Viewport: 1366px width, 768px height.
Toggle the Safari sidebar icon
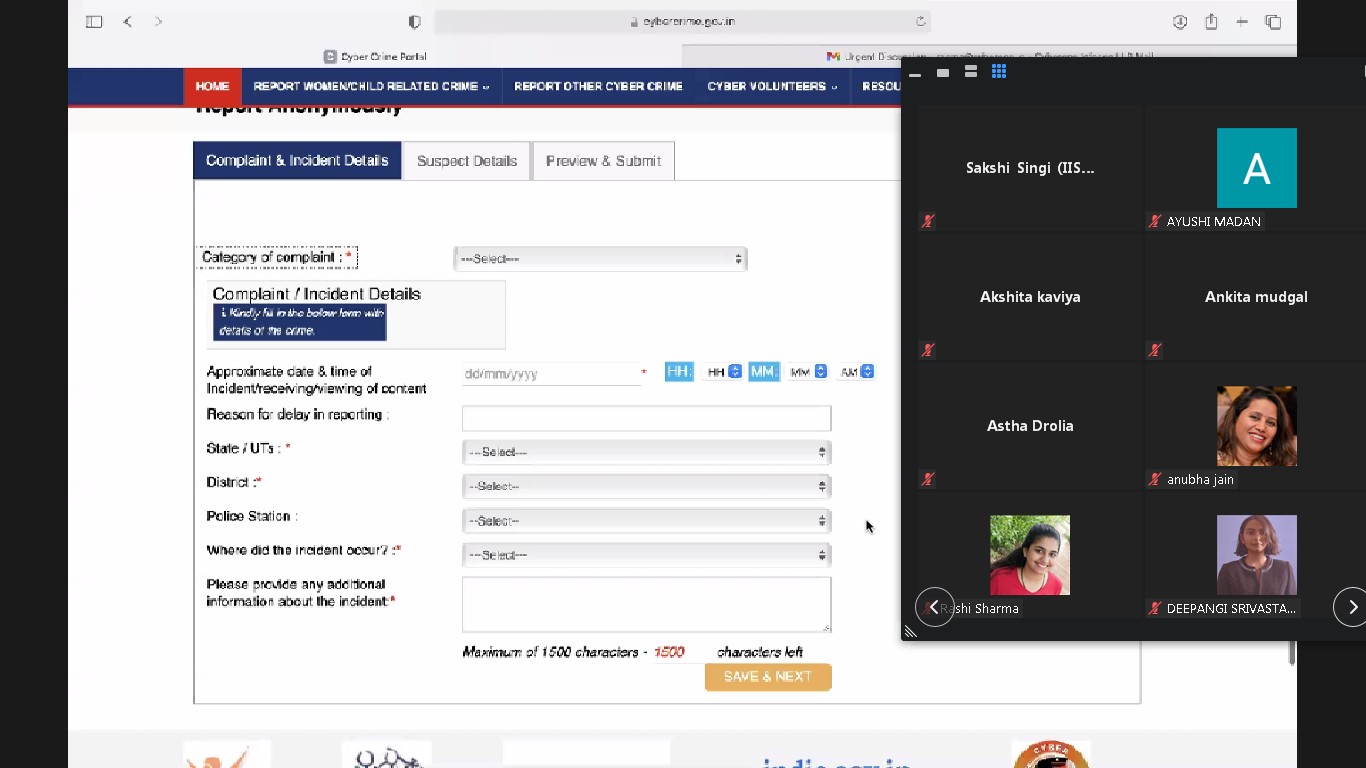pyautogui.click(x=94, y=22)
